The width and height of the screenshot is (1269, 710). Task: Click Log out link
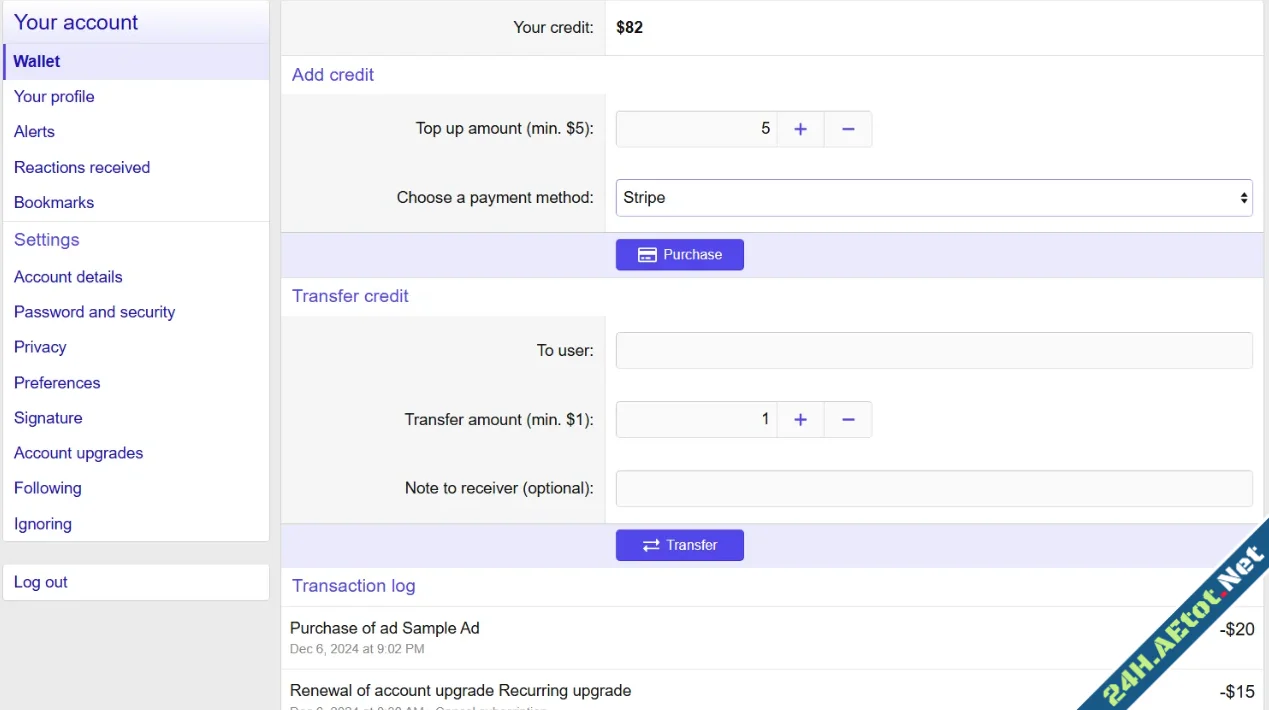click(x=41, y=582)
